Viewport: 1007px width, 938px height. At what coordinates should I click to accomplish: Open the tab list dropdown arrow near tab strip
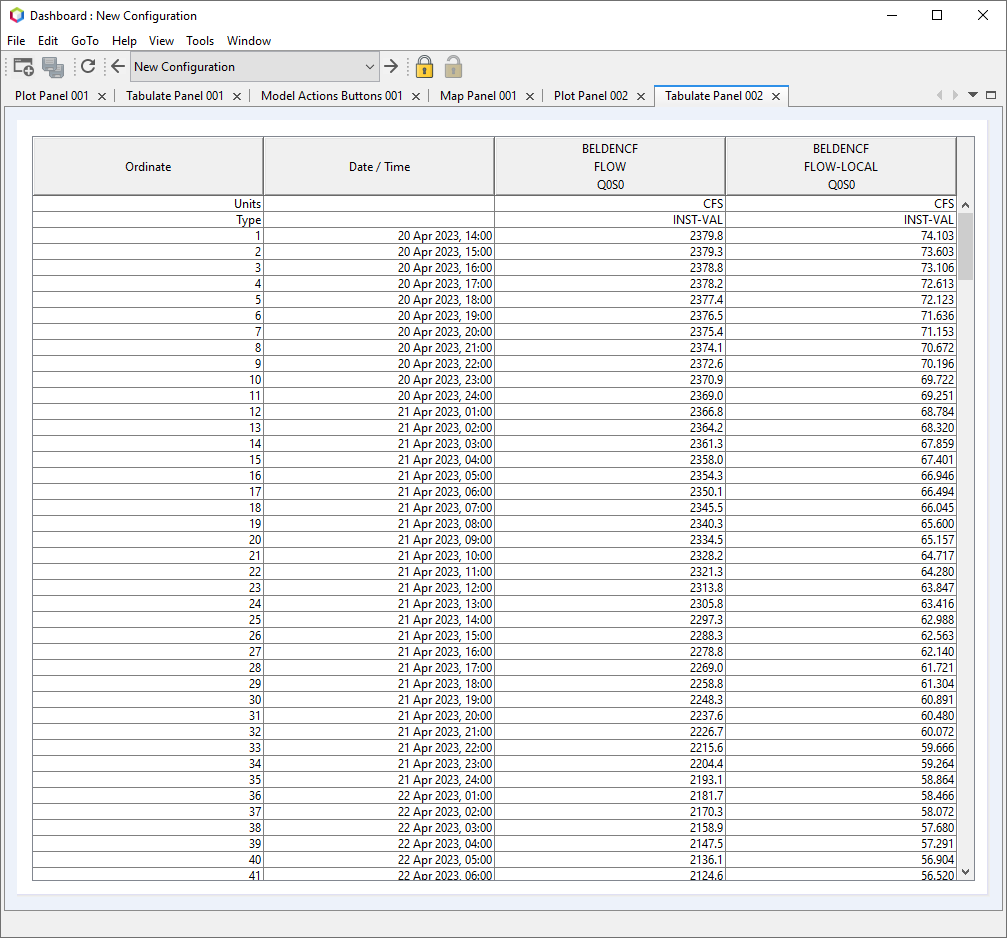(x=971, y=94)
